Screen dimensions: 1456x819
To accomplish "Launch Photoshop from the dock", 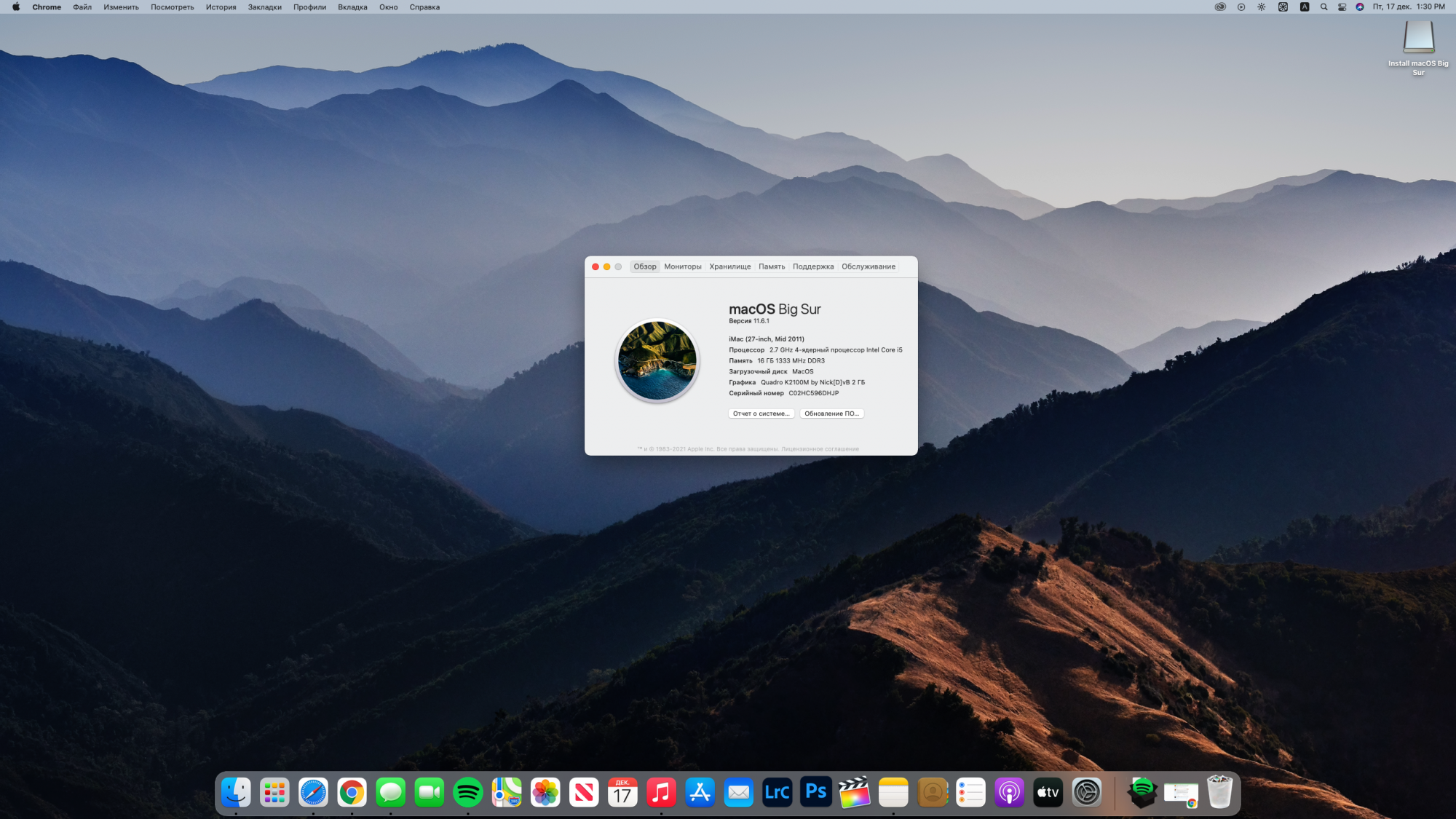I will pyautogui.click(x=816, y=792).
